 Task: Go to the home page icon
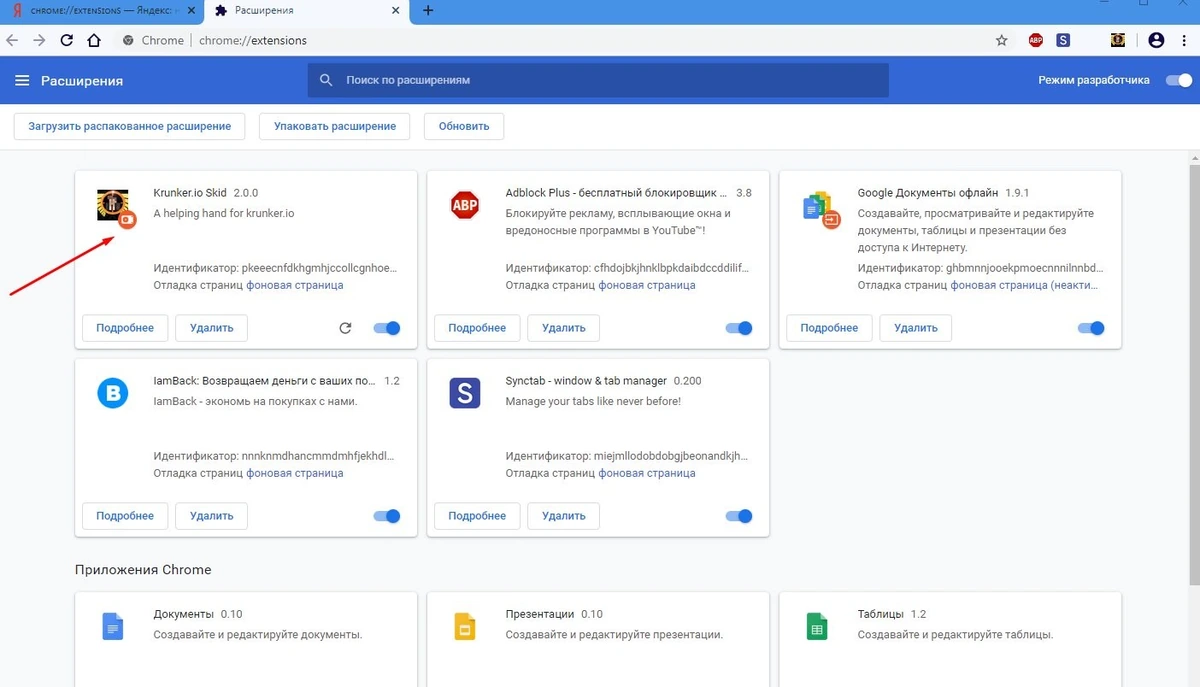point(94,40)
